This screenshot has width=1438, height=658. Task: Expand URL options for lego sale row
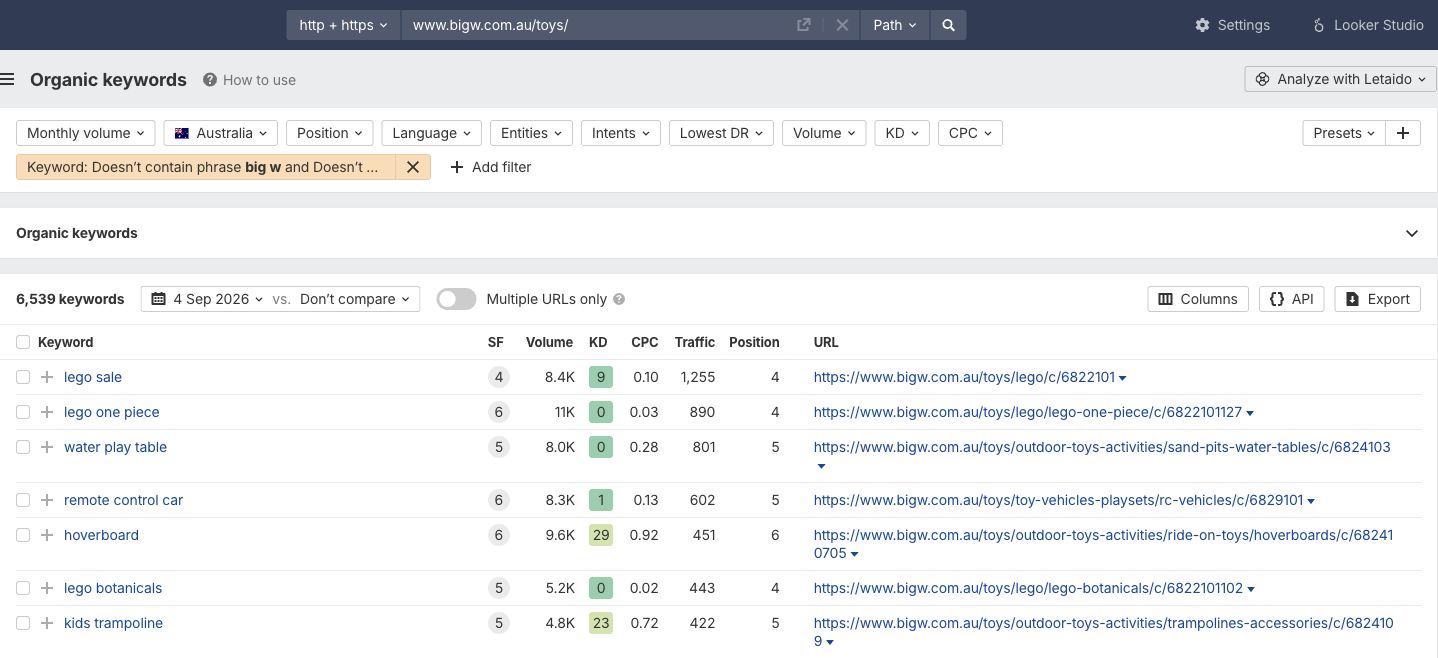pyautogui.click(x=1123, y=378)
